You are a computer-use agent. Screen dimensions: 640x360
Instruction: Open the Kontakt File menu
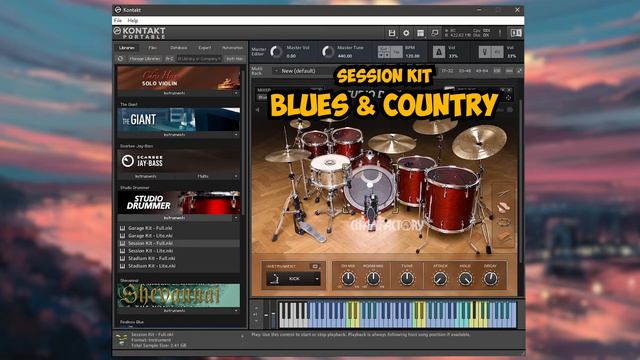[x=118, y=20]
